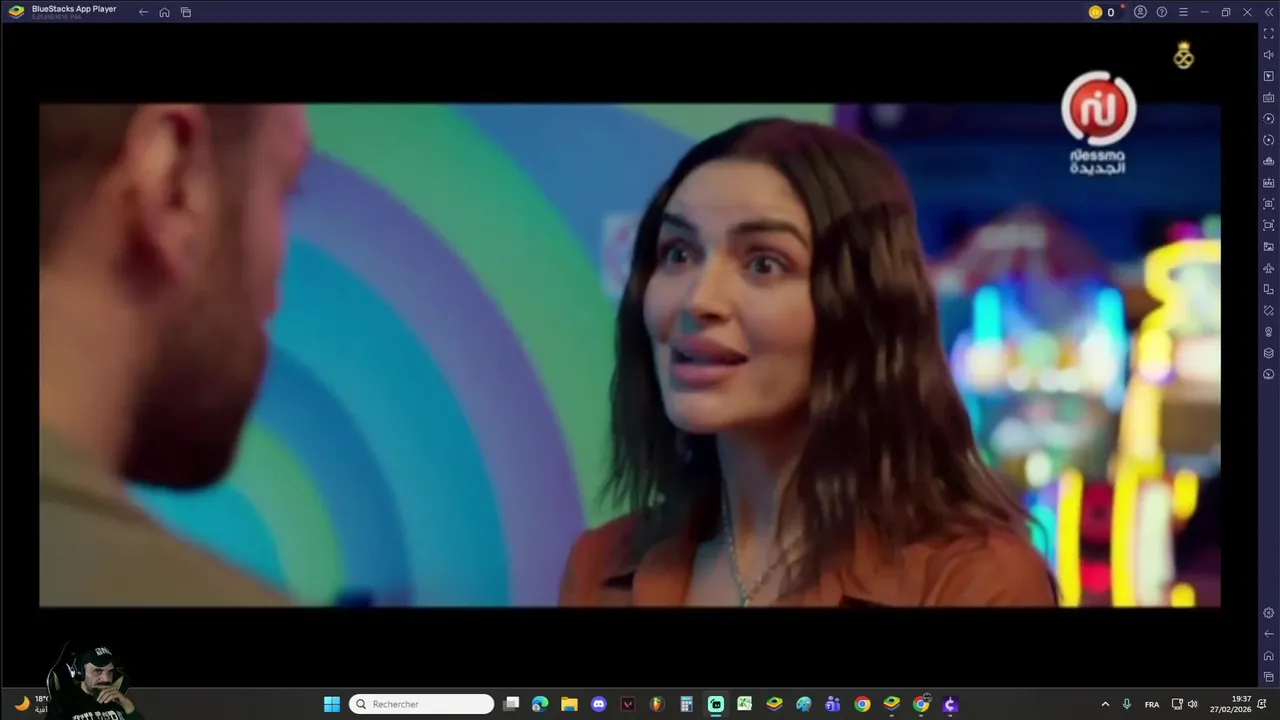Image resolution: width=1280 pixels, height=720 pixels.
Task: Open the Calculator from the taskbar
Action: (686, 704)
